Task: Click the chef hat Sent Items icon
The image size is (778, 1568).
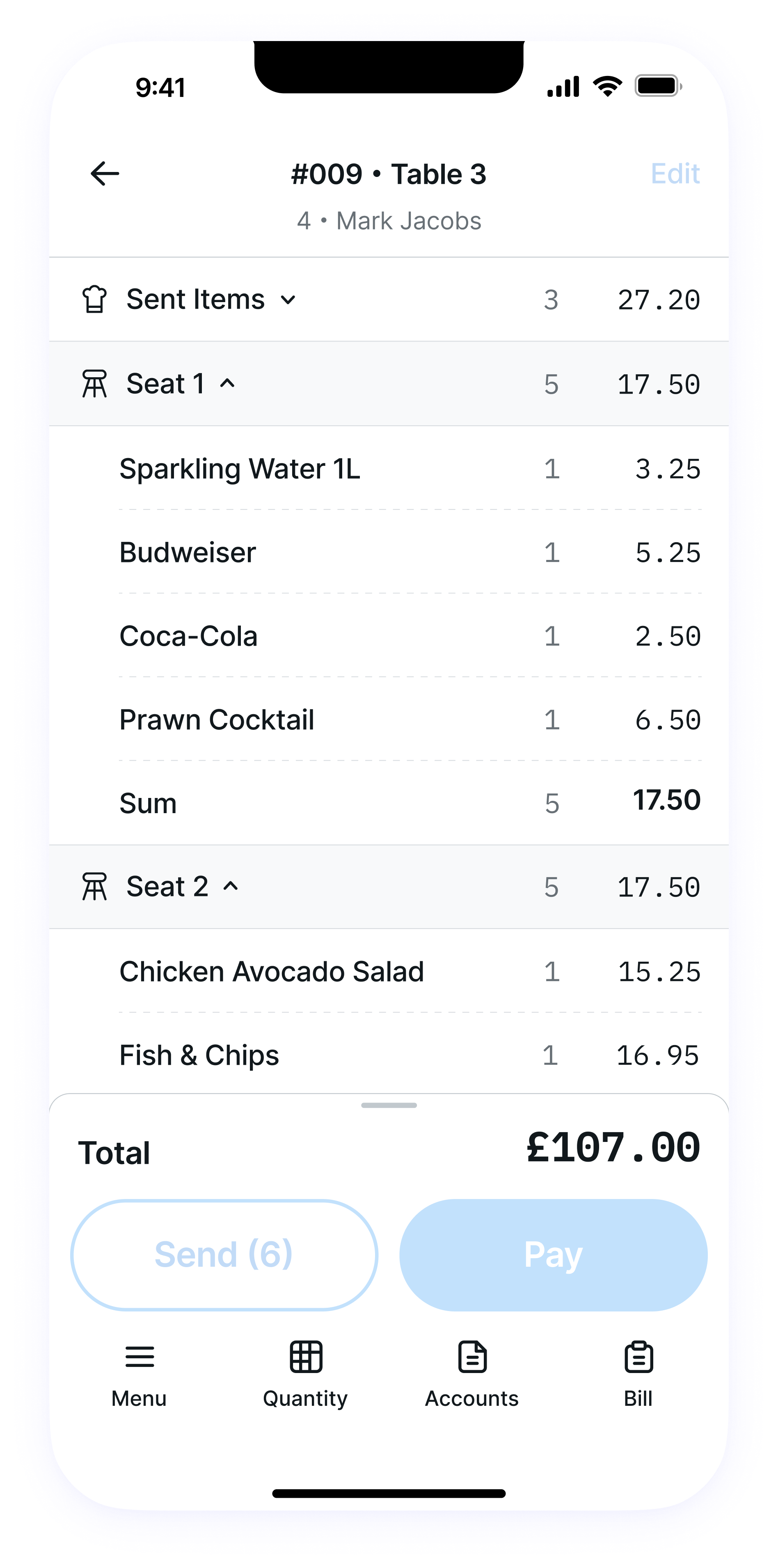Action: click(x=94, y=300)
